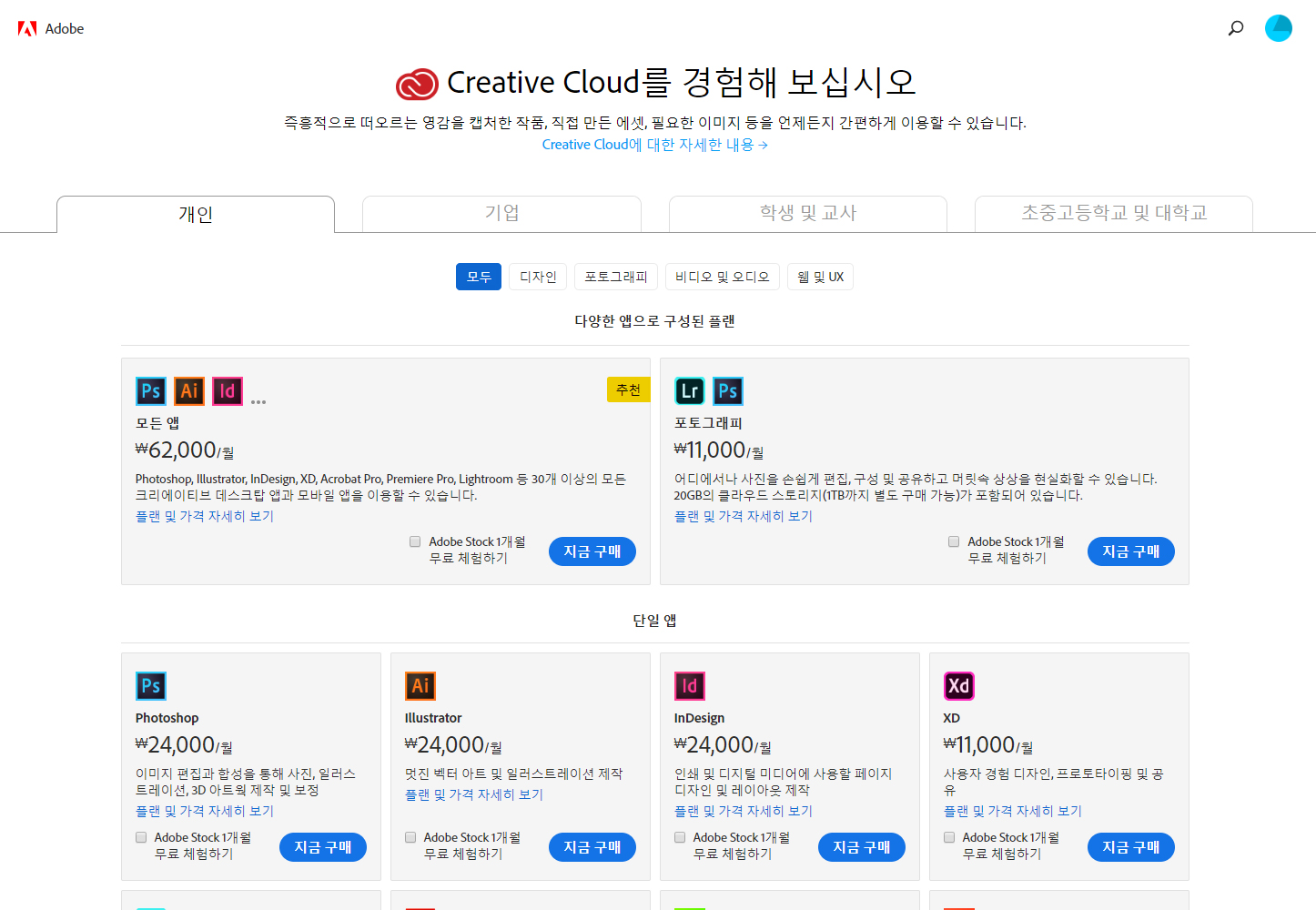Open 플랜 및 가격 자세히 보기 for Photoshop
Image resolution: width=1316 pixels, height=910 pixels.
pos(205,811)
